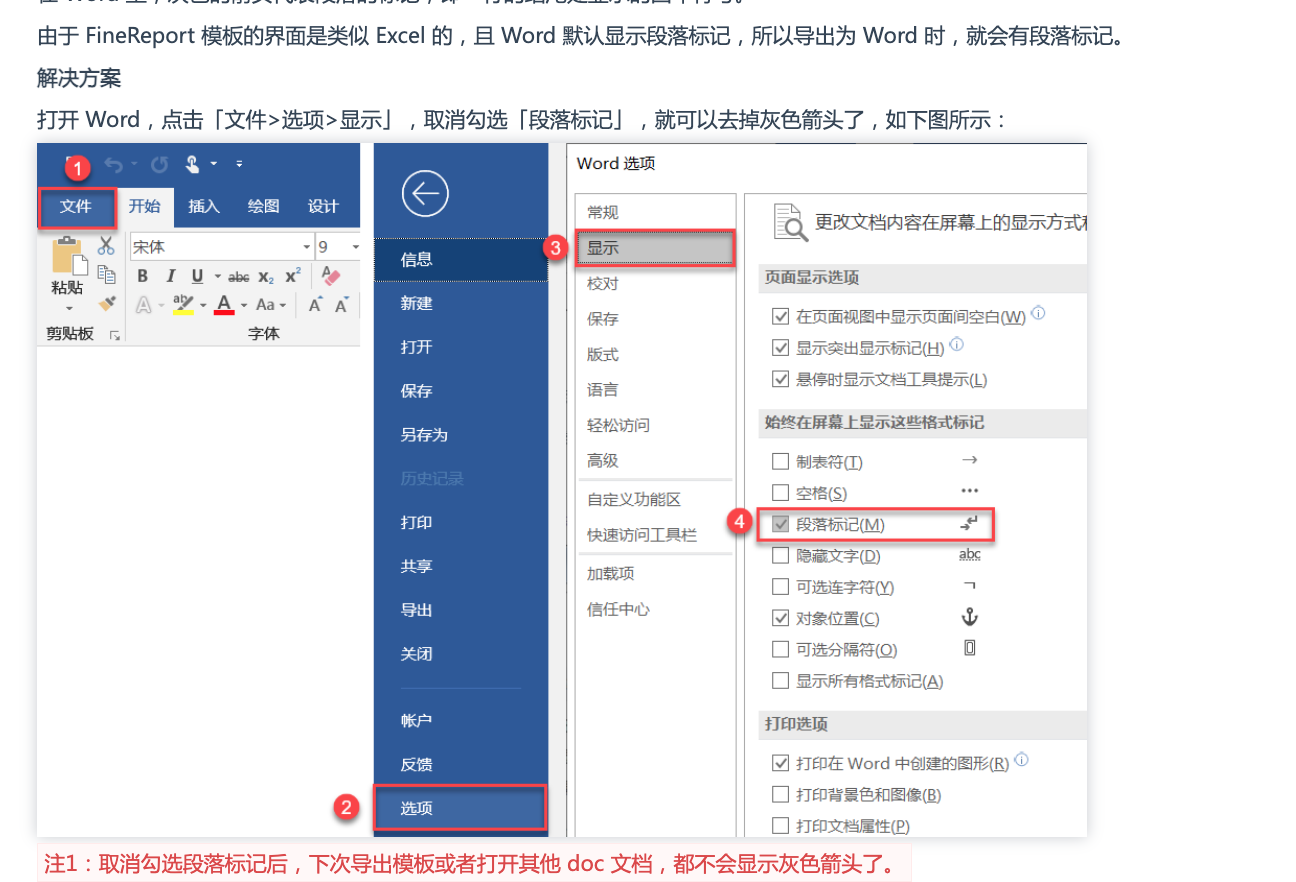This screenshot has height=882, width=1296.
Task: Select 共享 in the backstage menu
Action: 461,566
